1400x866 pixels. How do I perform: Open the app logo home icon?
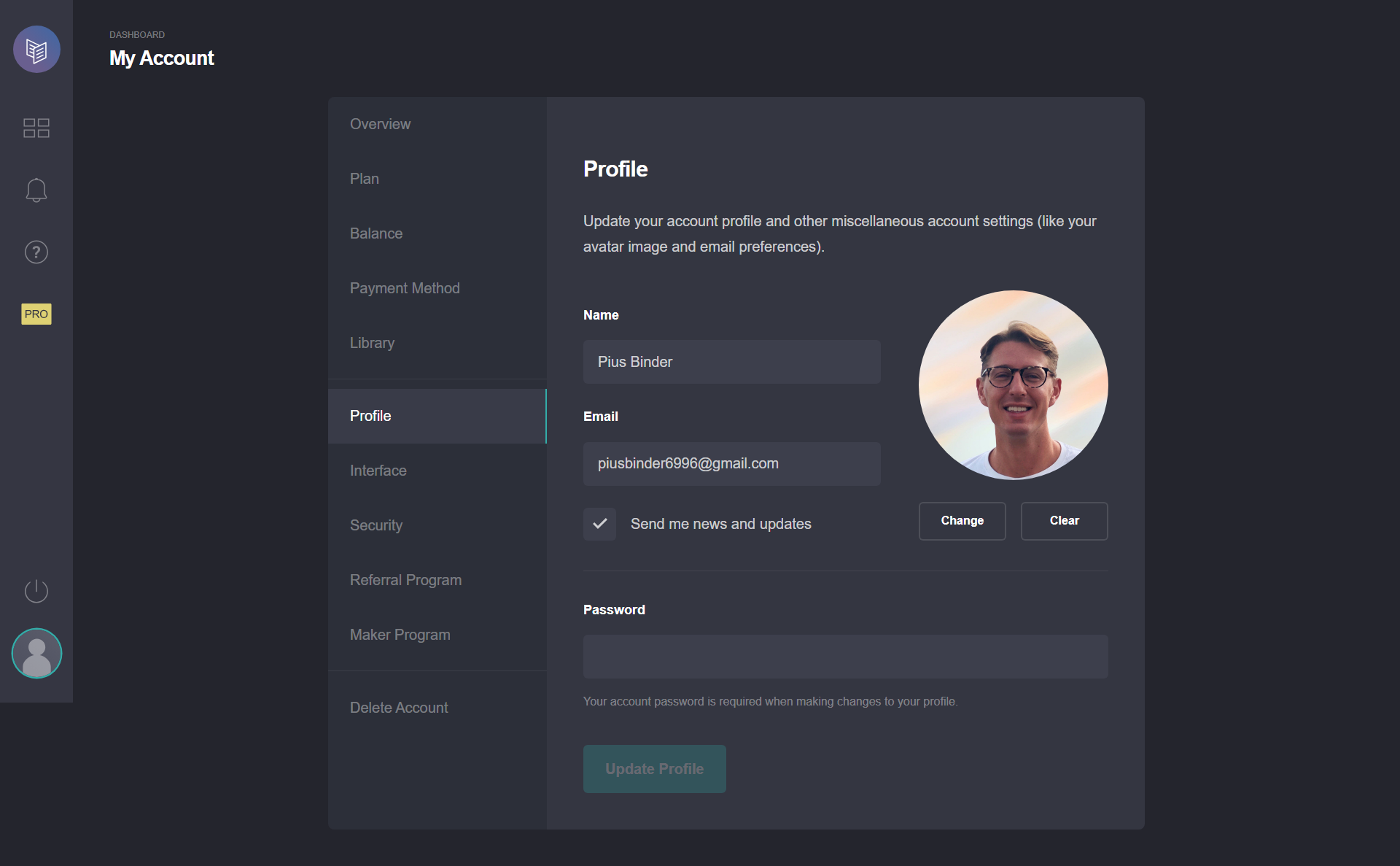(36, 50)
